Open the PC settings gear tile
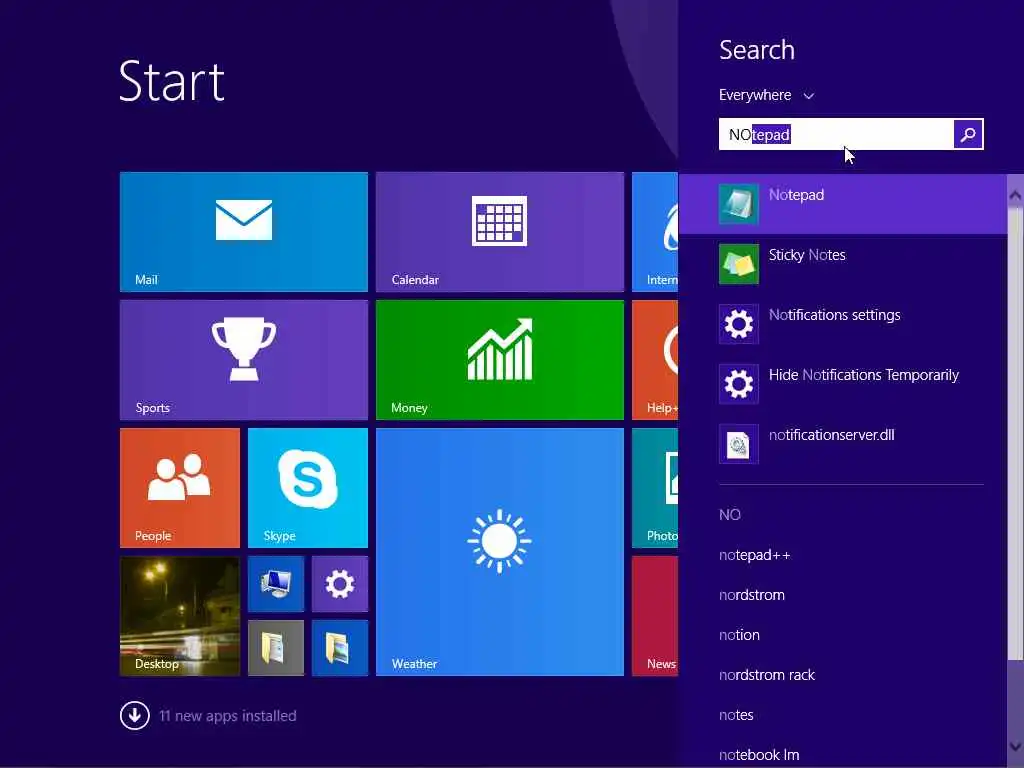Image resolution: width=1024 pixels, height=768 pixels. click(340, 584)
